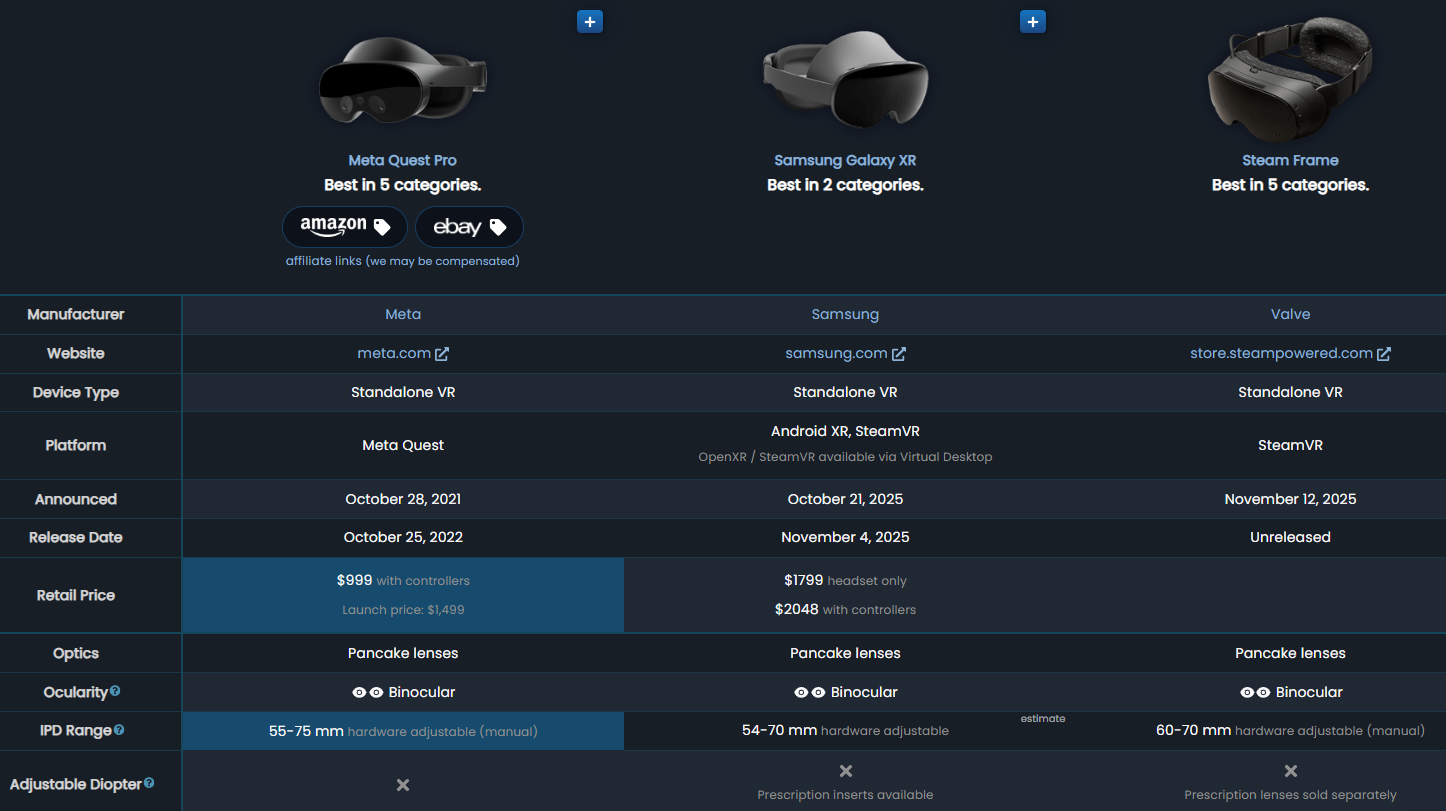1446x811 pixels.
Task: Click the '60-70 mm' IPD range cell
Action: pos(1290,731)
